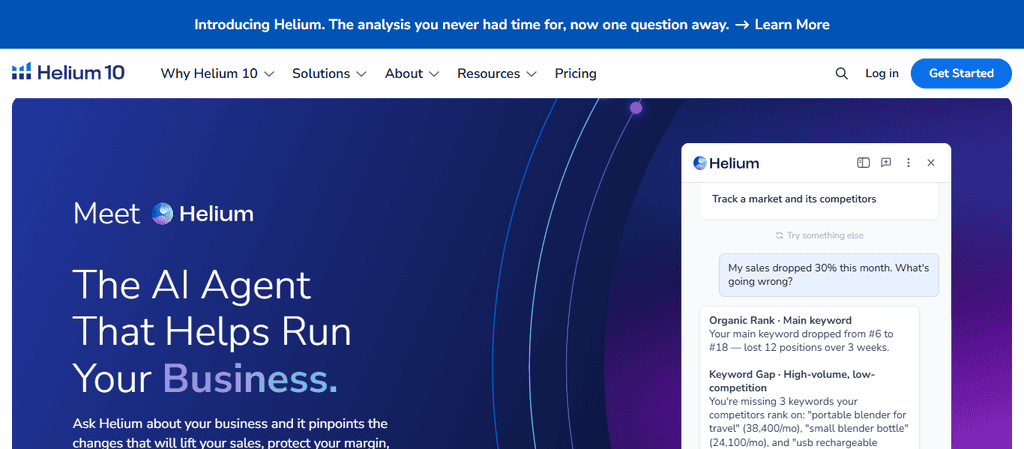The image size is (1024, 449).
Task: Open the search magnifier icon
Action: click(x=841, y=74)
